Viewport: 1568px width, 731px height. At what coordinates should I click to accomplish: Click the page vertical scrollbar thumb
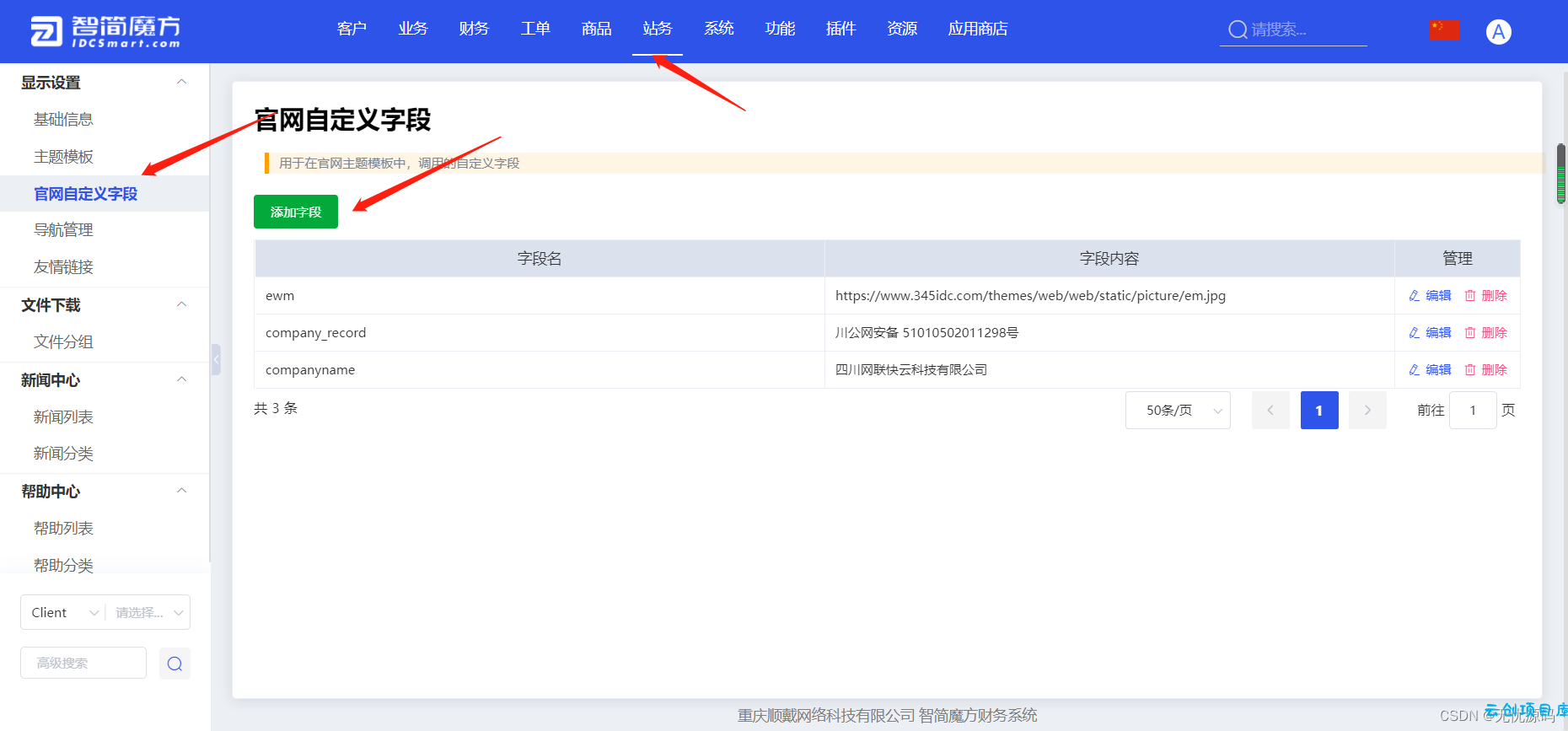1561,174
